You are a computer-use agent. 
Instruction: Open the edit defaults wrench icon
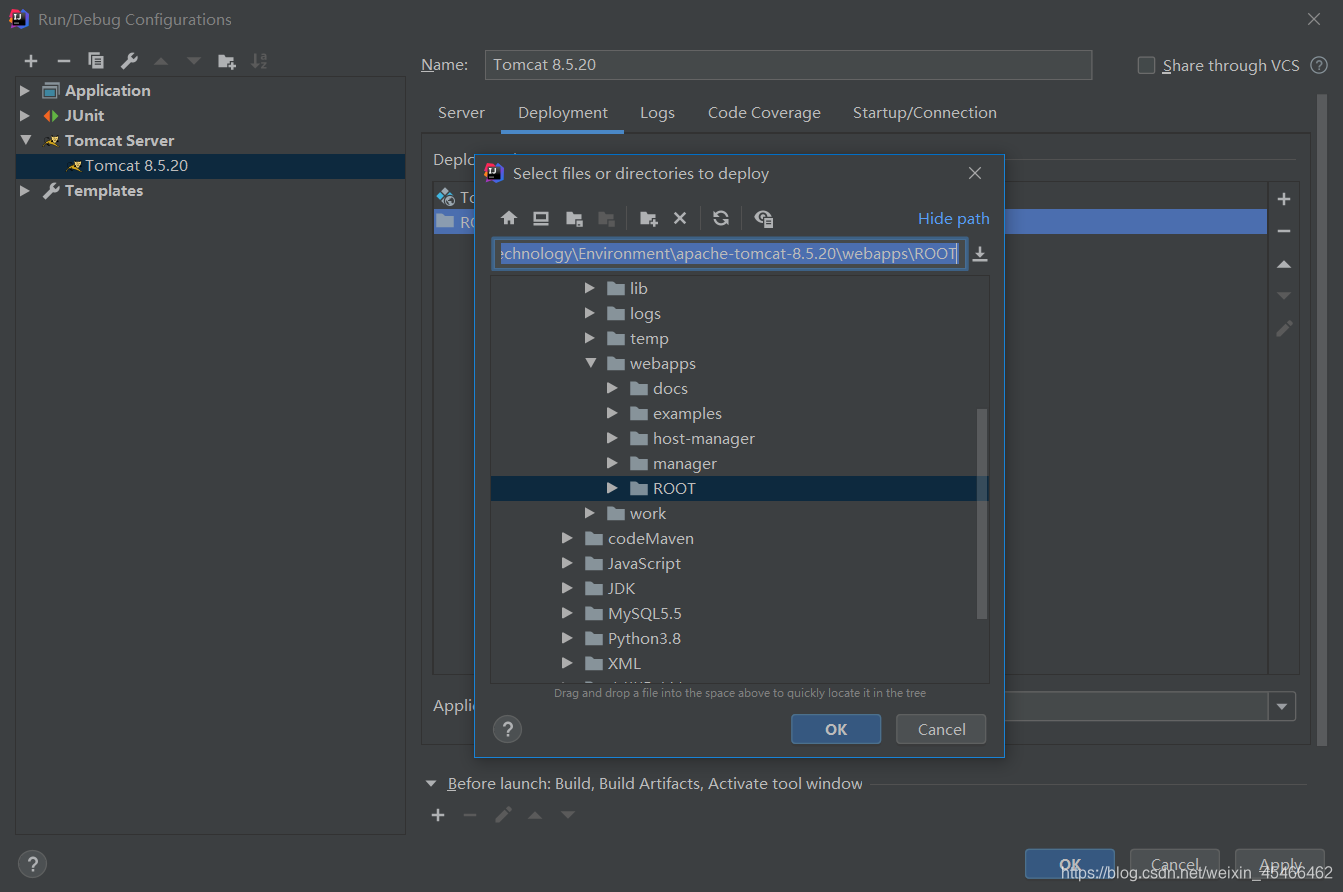coord(129,61)
